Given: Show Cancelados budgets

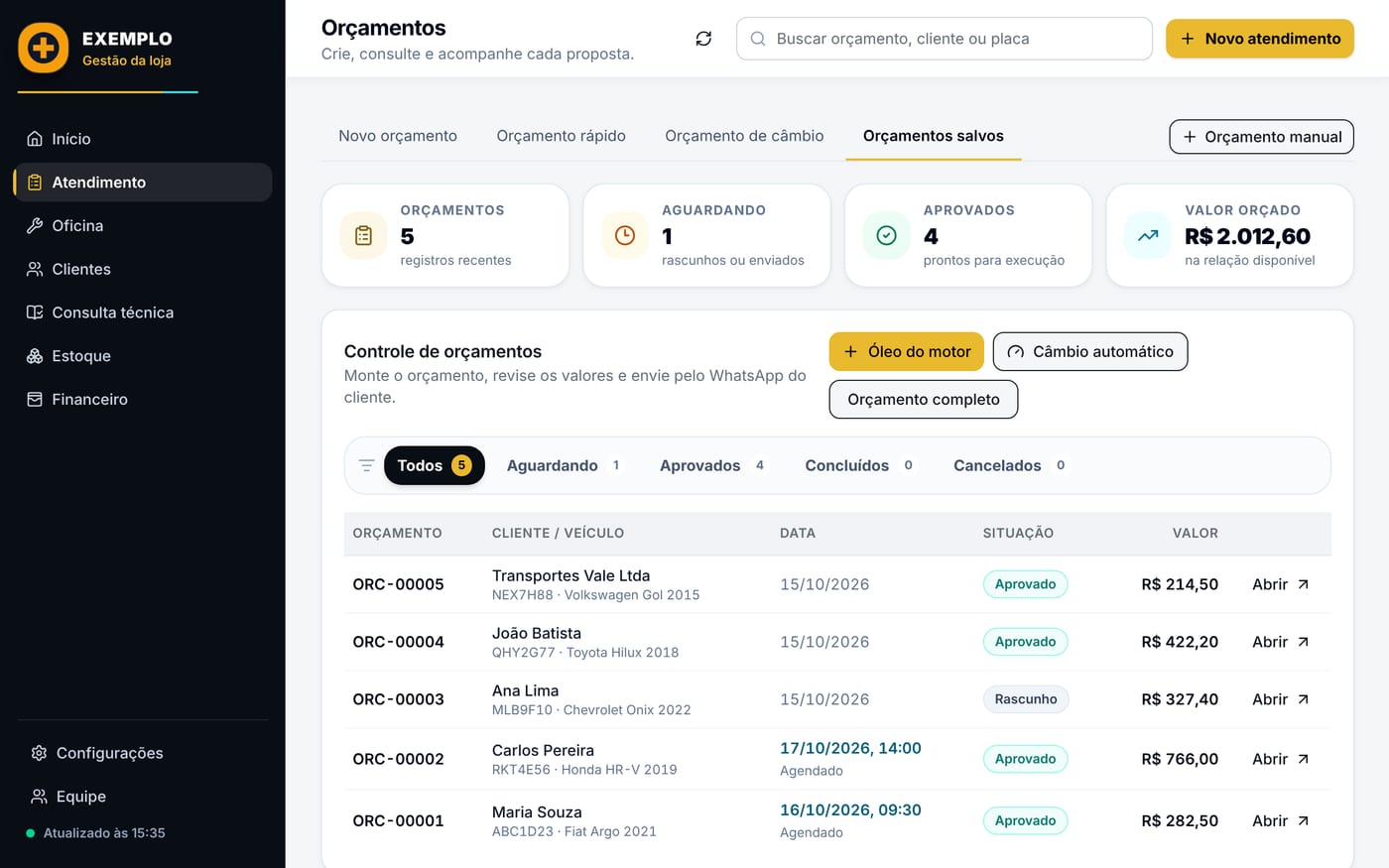Looking at the screenshot, I should click(x=1010, y=465).
